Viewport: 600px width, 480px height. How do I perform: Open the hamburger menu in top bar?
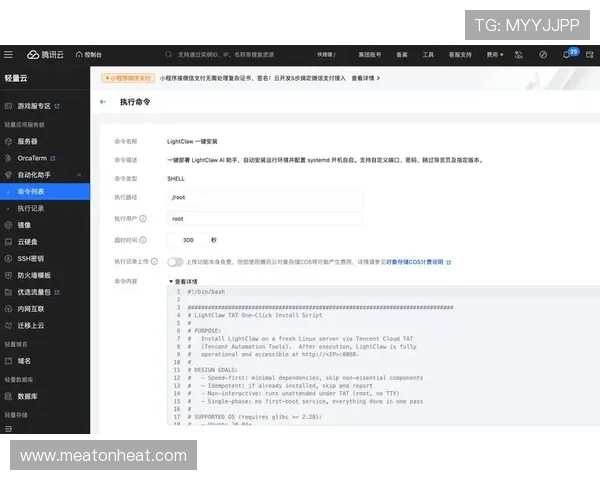8,55
